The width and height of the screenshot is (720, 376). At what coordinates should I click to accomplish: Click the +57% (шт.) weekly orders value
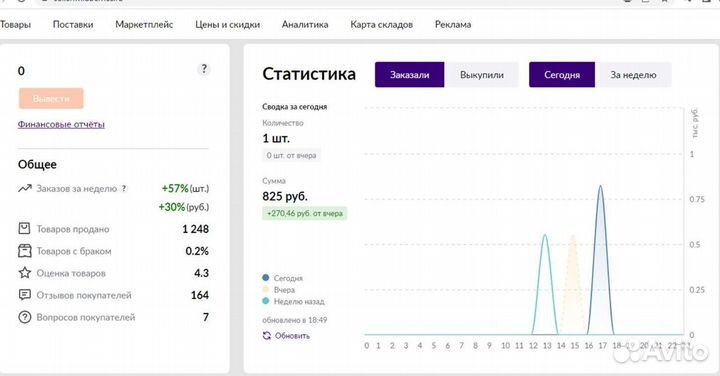[x=185, y=188]
